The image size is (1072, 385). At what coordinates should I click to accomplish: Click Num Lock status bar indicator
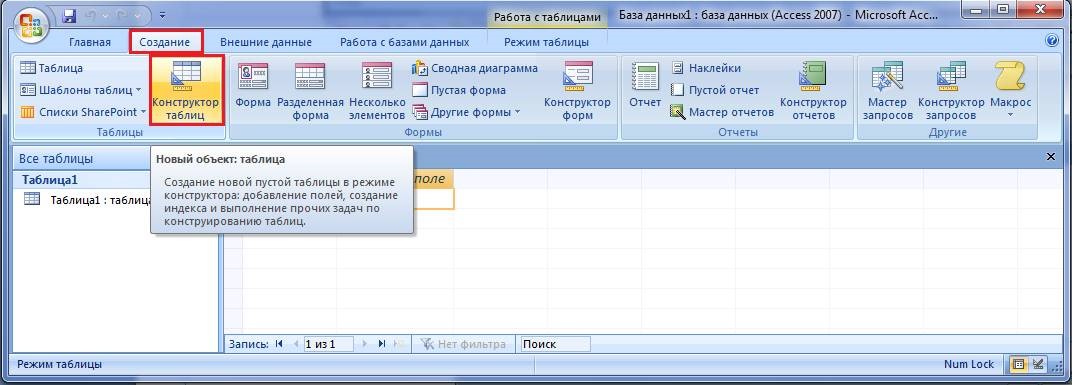click(969, 364)
